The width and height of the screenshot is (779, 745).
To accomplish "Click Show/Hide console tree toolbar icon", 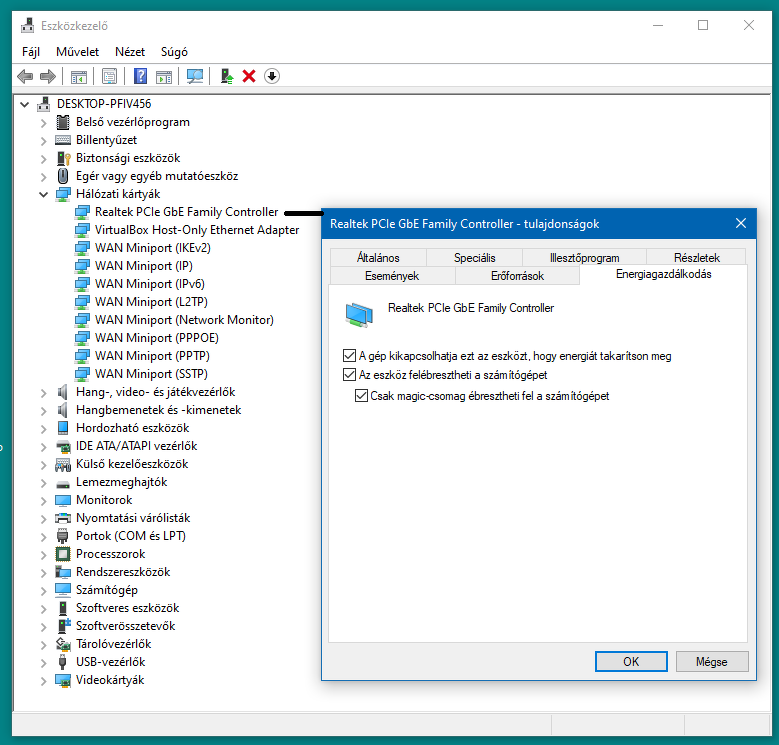I will pyautogui.click(x=78, y=76).
